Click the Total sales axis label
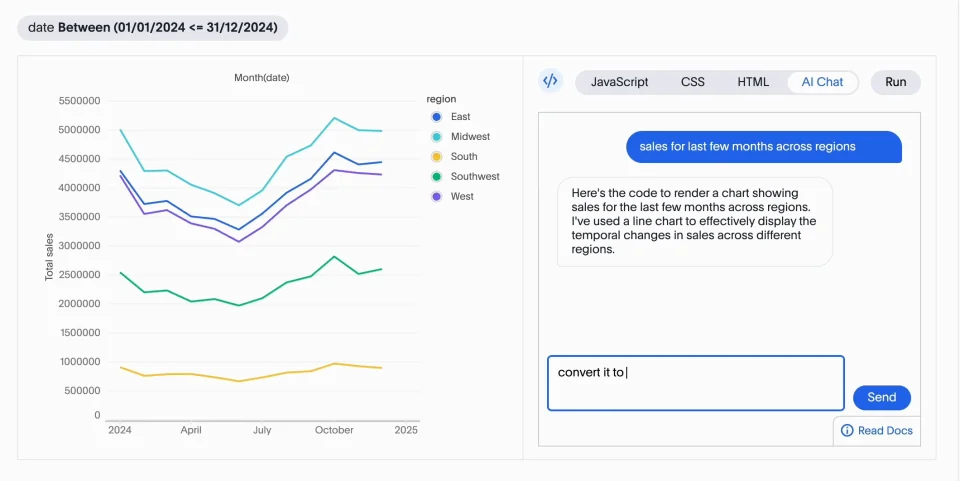 point(49,256)
